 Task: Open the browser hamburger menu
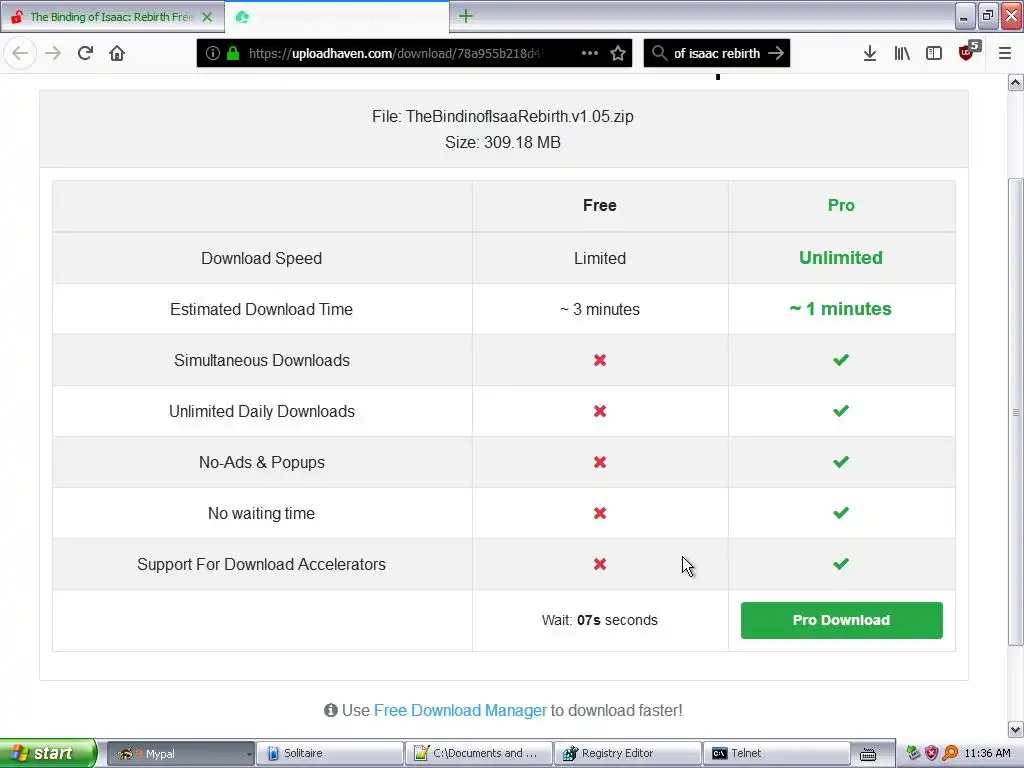coord(1004,53)
